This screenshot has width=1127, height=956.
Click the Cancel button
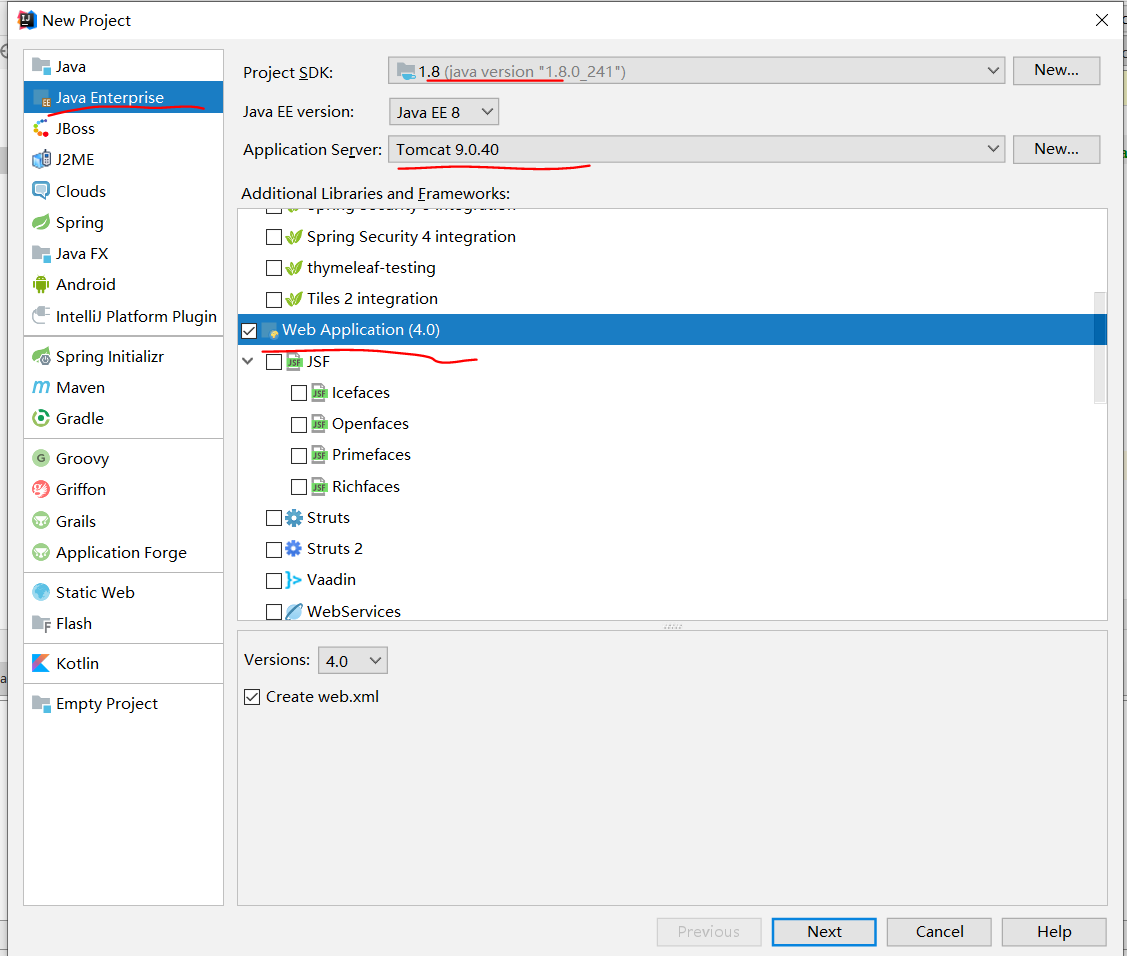point(939,932)
